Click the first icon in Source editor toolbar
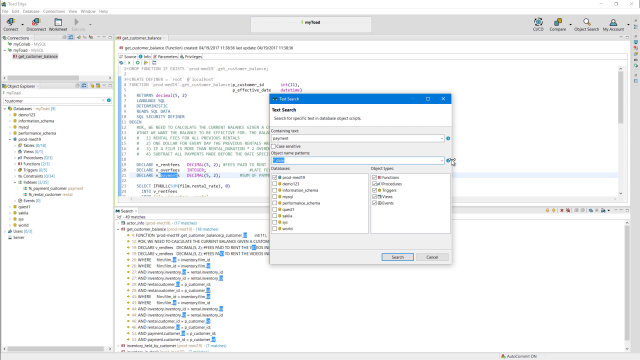This screenshot has width=640, height=360. tap(121, 63)
